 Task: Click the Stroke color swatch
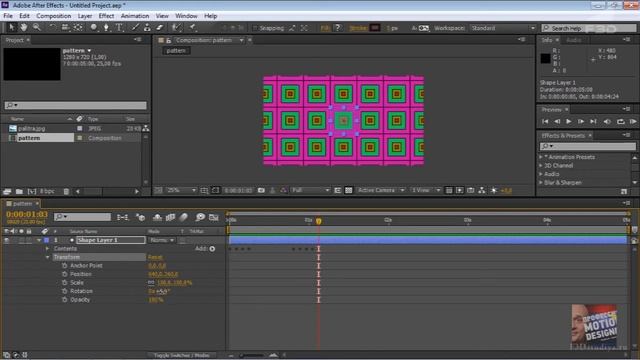(x=375, y=28)
